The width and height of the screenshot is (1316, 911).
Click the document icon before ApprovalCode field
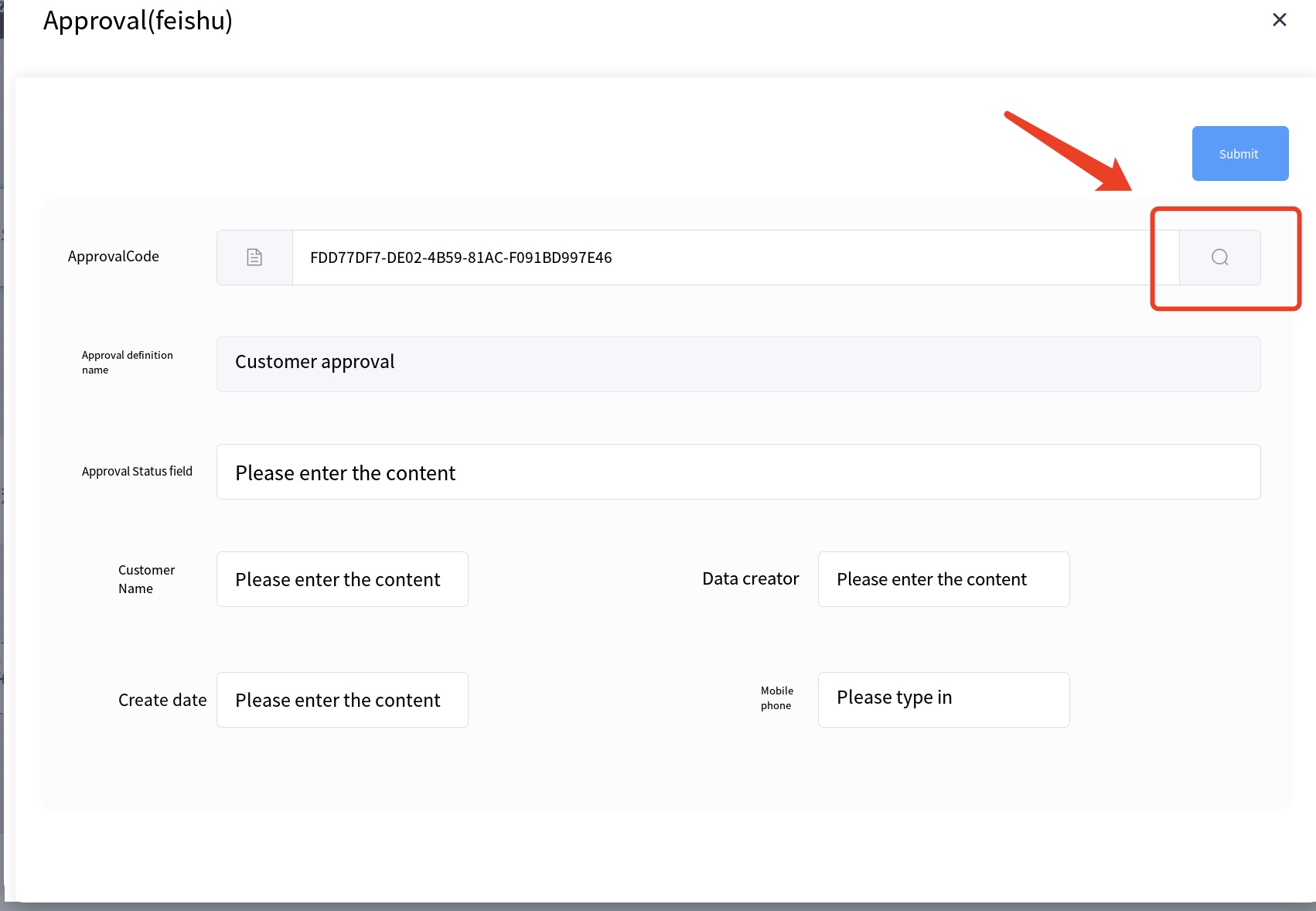point(254,258)
